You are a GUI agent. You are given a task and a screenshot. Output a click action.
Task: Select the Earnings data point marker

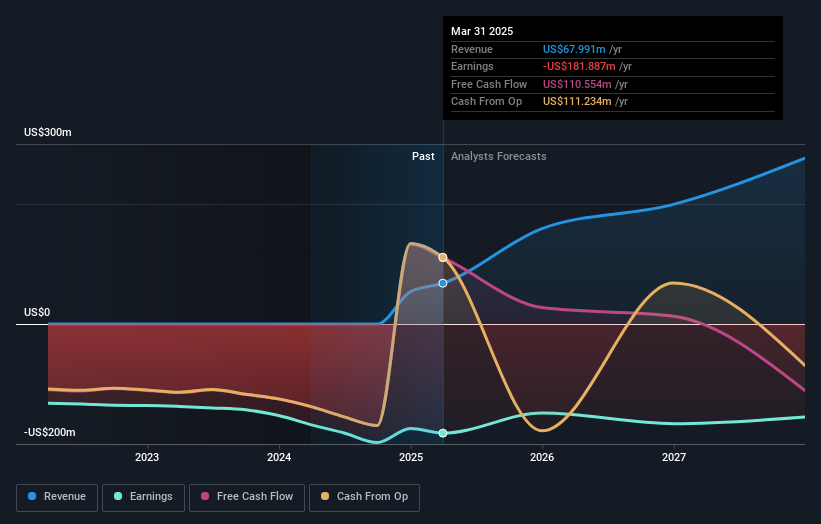pyautogui.click(x=443, y=433)
